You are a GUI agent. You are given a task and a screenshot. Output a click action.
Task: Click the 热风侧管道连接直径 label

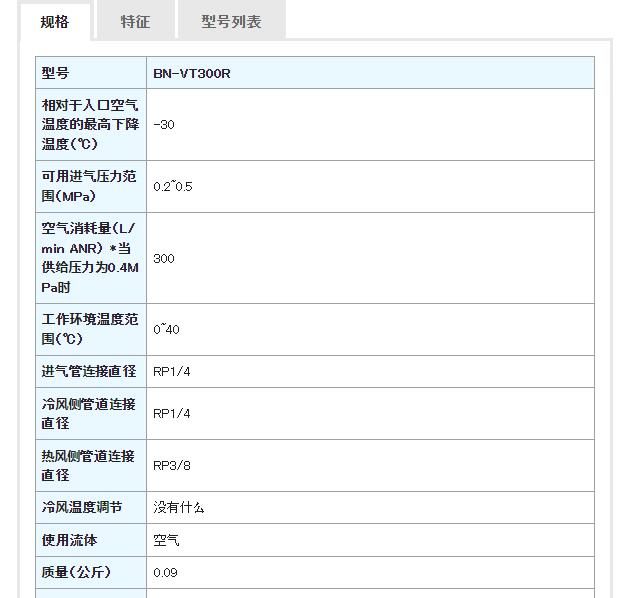[x=88, y=465]
